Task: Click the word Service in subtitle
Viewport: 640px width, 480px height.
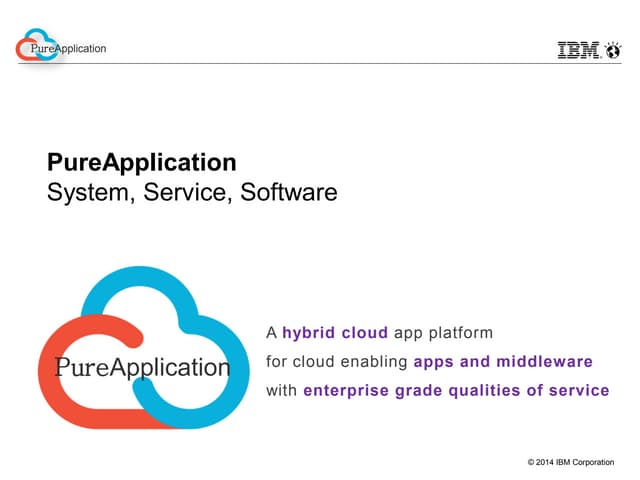Action: pos(182,192)
